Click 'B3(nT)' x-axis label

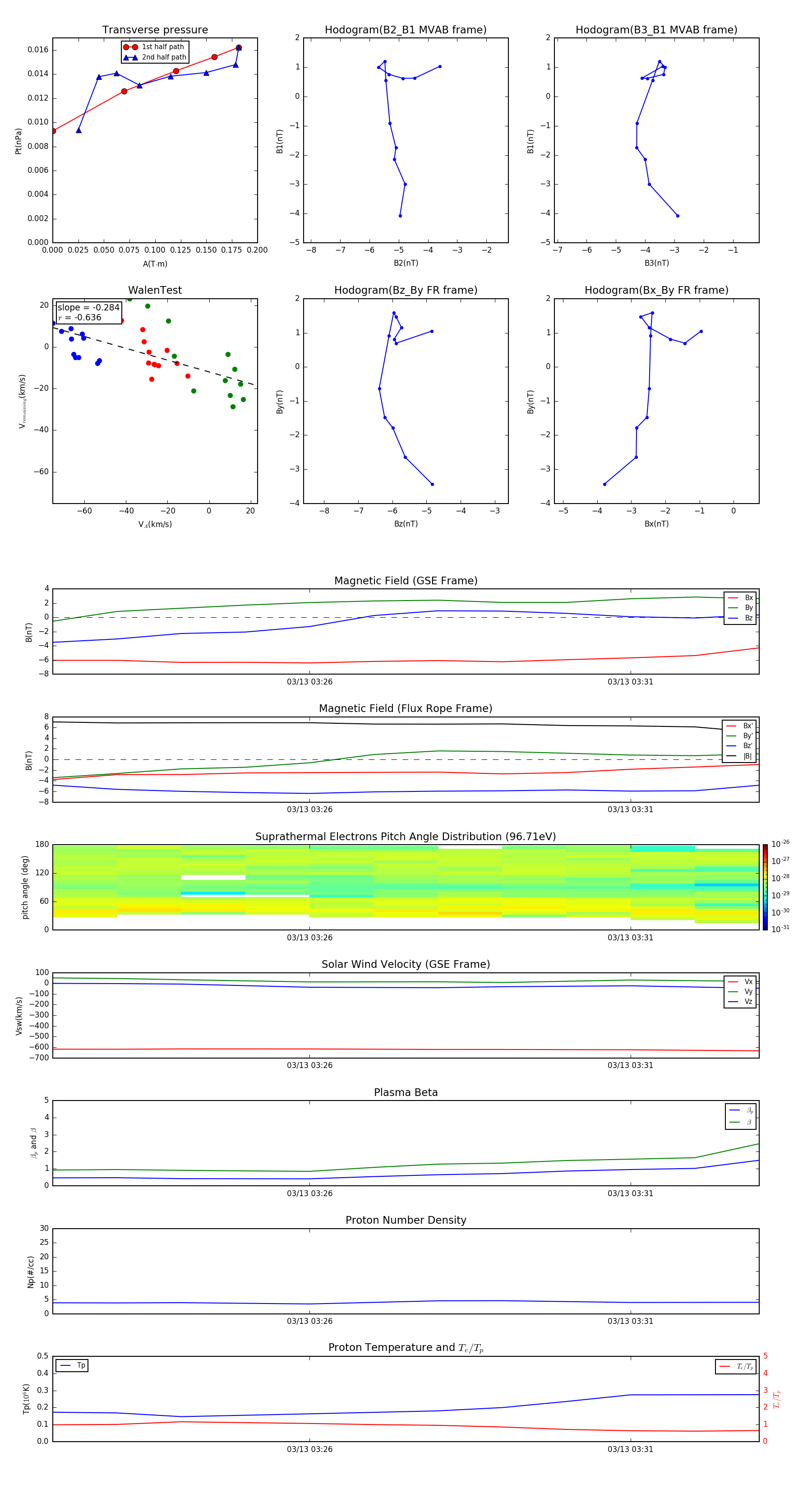coord(656,263)
